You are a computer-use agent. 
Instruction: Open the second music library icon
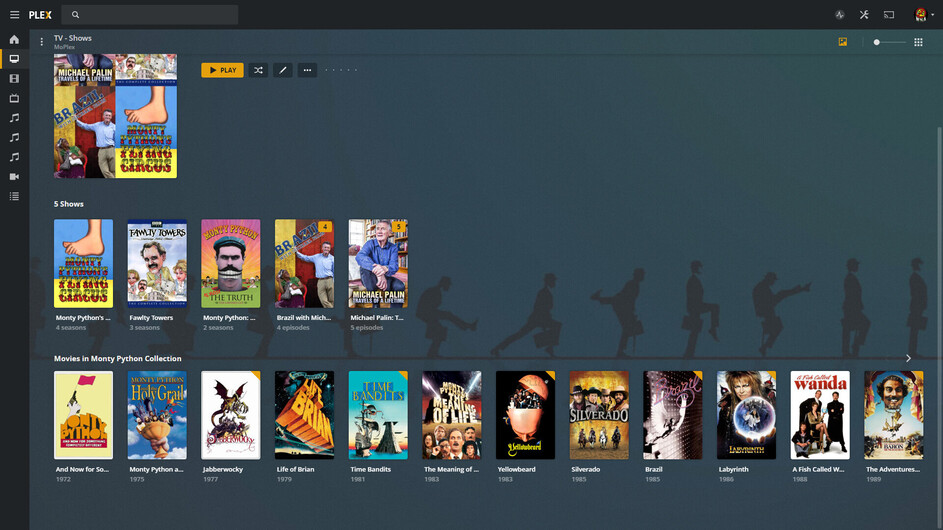point(14,137)
